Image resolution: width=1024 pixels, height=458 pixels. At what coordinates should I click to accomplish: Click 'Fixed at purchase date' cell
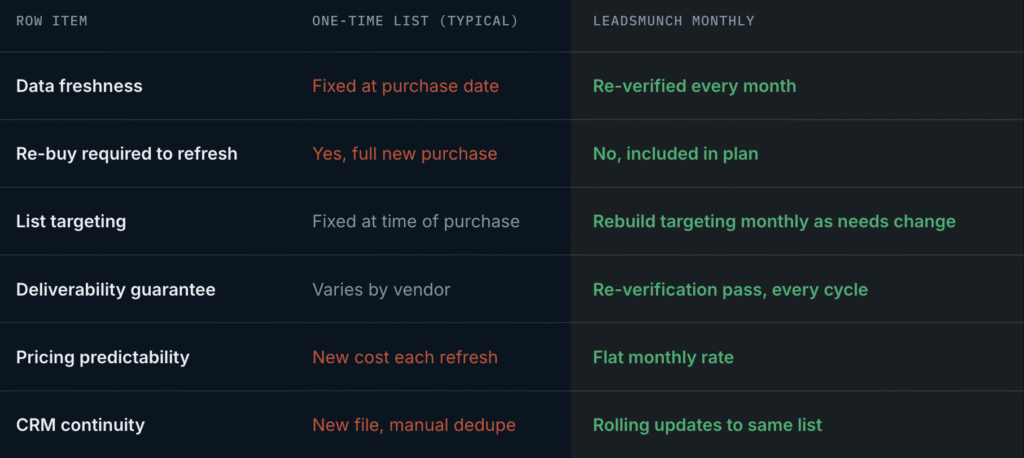(406, 86)
